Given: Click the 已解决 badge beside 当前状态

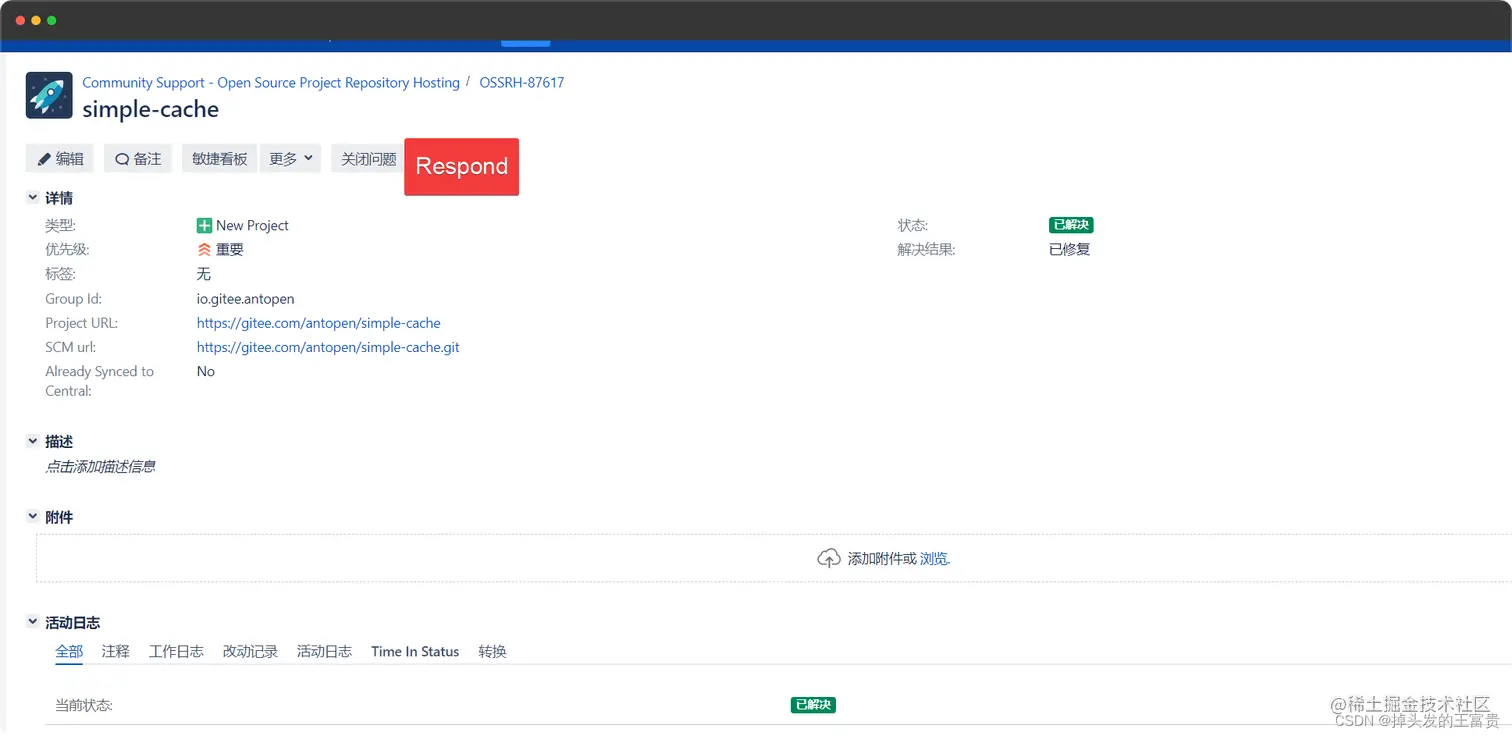Looking at the screenshot, I should pos(813,705).
